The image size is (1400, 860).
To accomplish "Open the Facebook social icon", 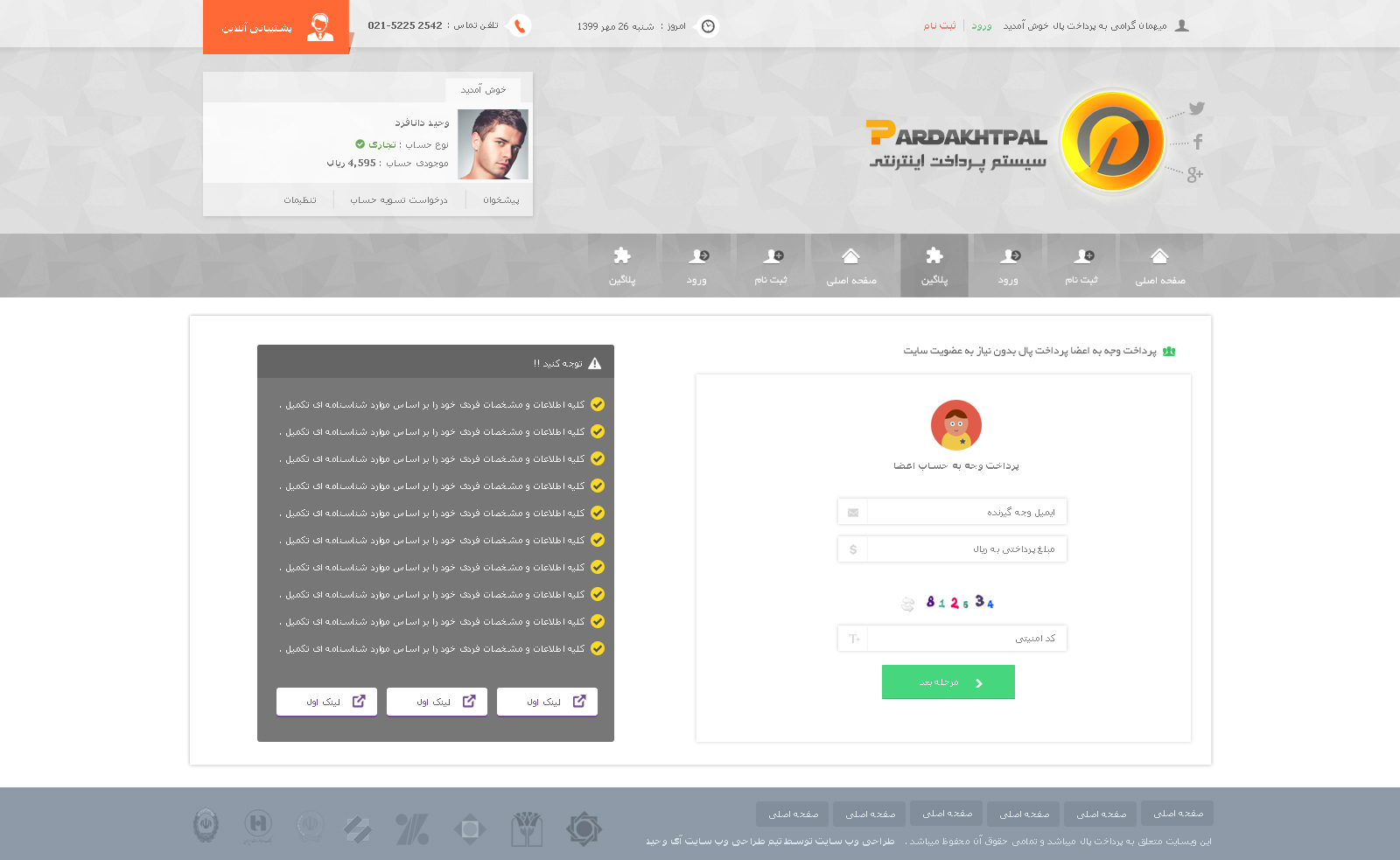I will point(1198,142).
